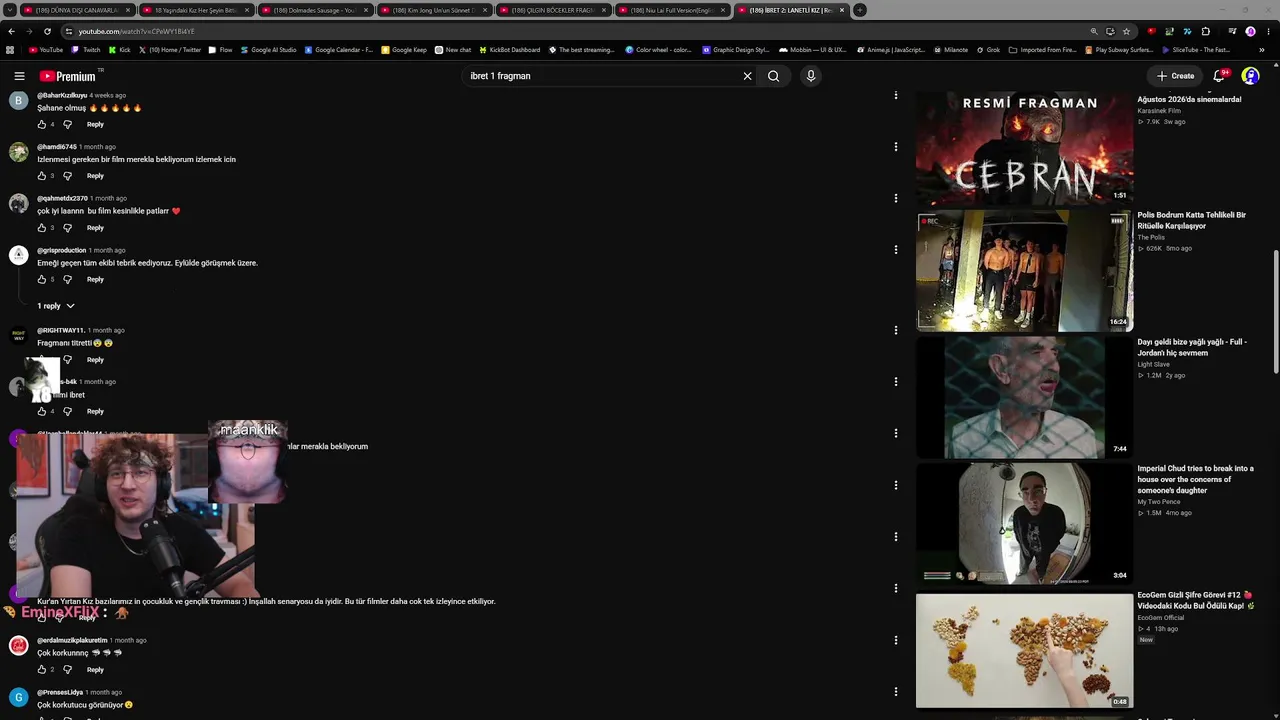Dislike the comment by @qahmetdx2370
Screen dimensions: 1280x720
coord(67,228)
